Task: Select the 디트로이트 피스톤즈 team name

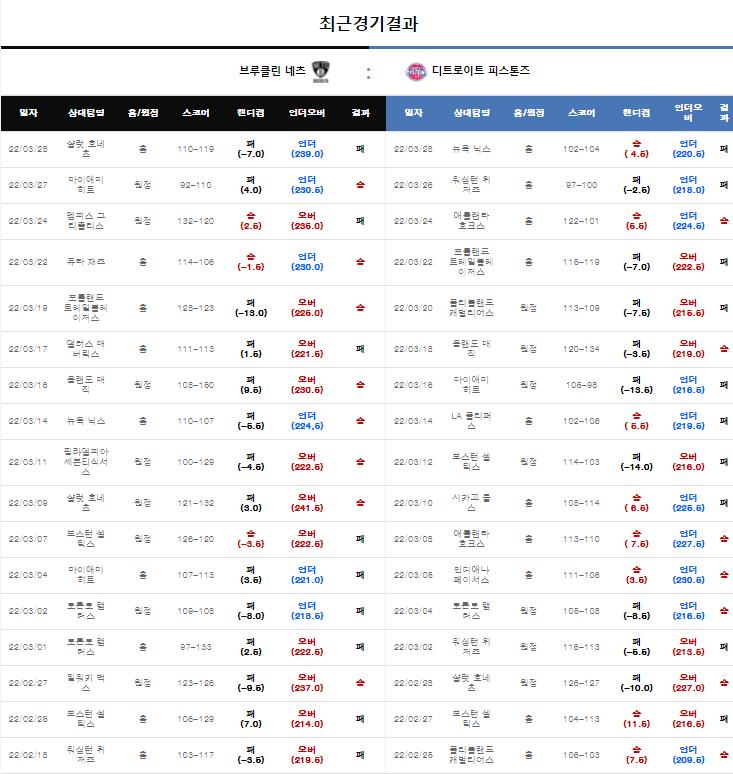Action: point(481,71)
